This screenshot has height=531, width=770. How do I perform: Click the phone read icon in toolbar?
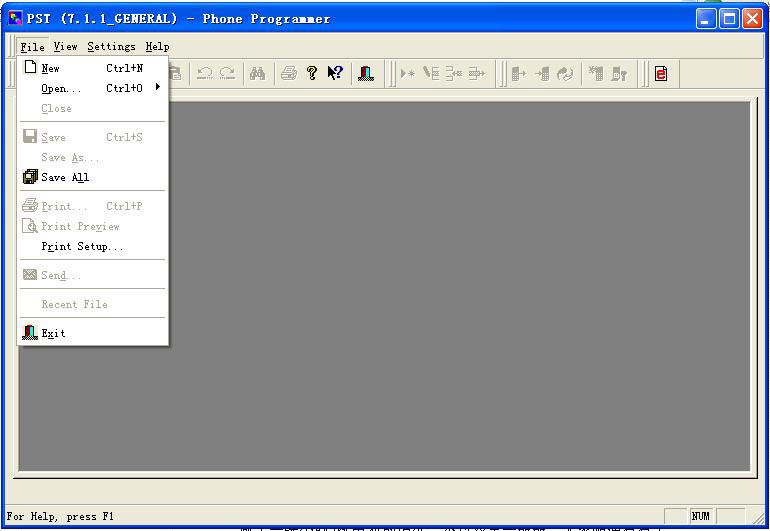518,73
